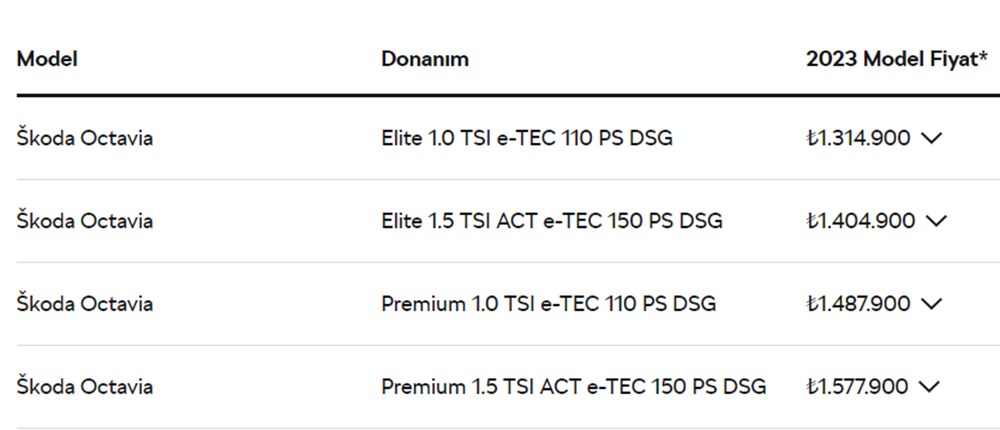The width and height of the screenshot is (1000, 430).
Task: Choose Elite 1.5 TSI ACT e-TEC 150 PS DSG
Action: click(x=552, y=221)
